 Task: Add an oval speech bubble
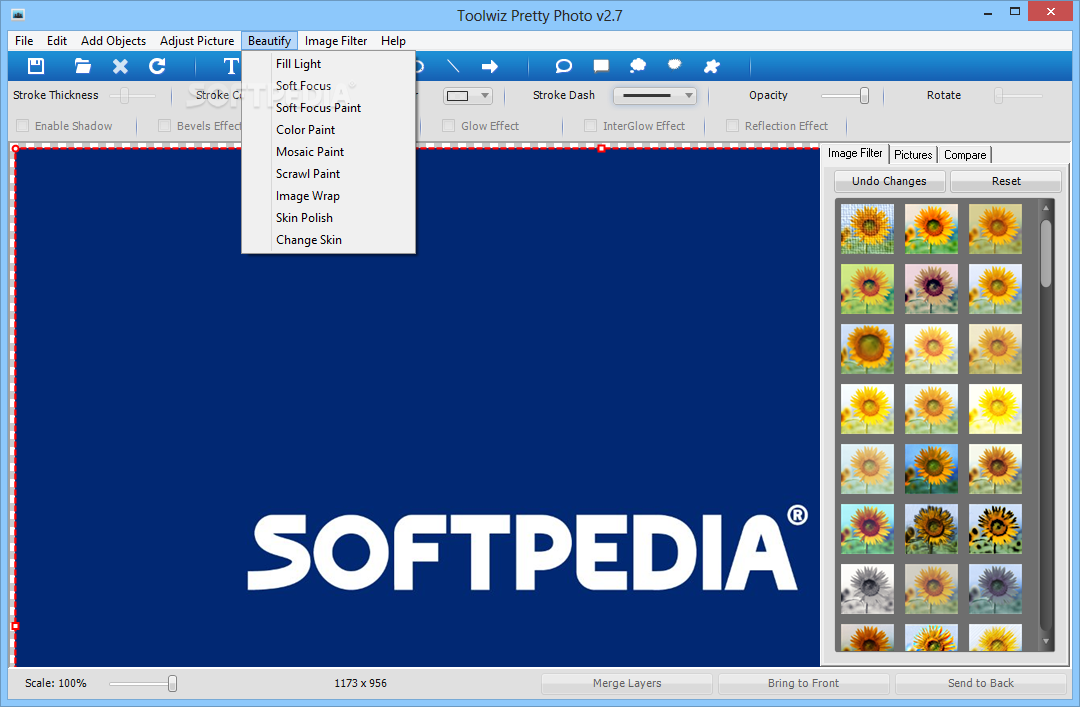tap(563, 66)
